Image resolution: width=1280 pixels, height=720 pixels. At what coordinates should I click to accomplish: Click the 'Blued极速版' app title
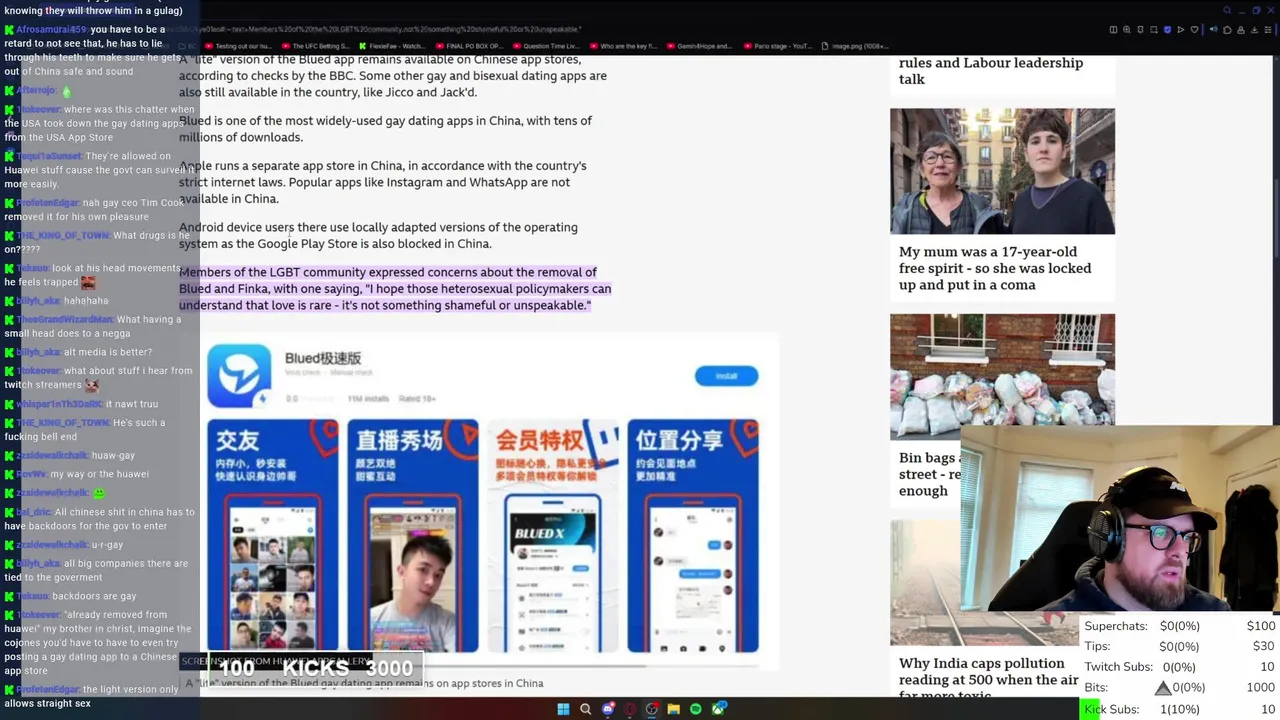[323, 358]
